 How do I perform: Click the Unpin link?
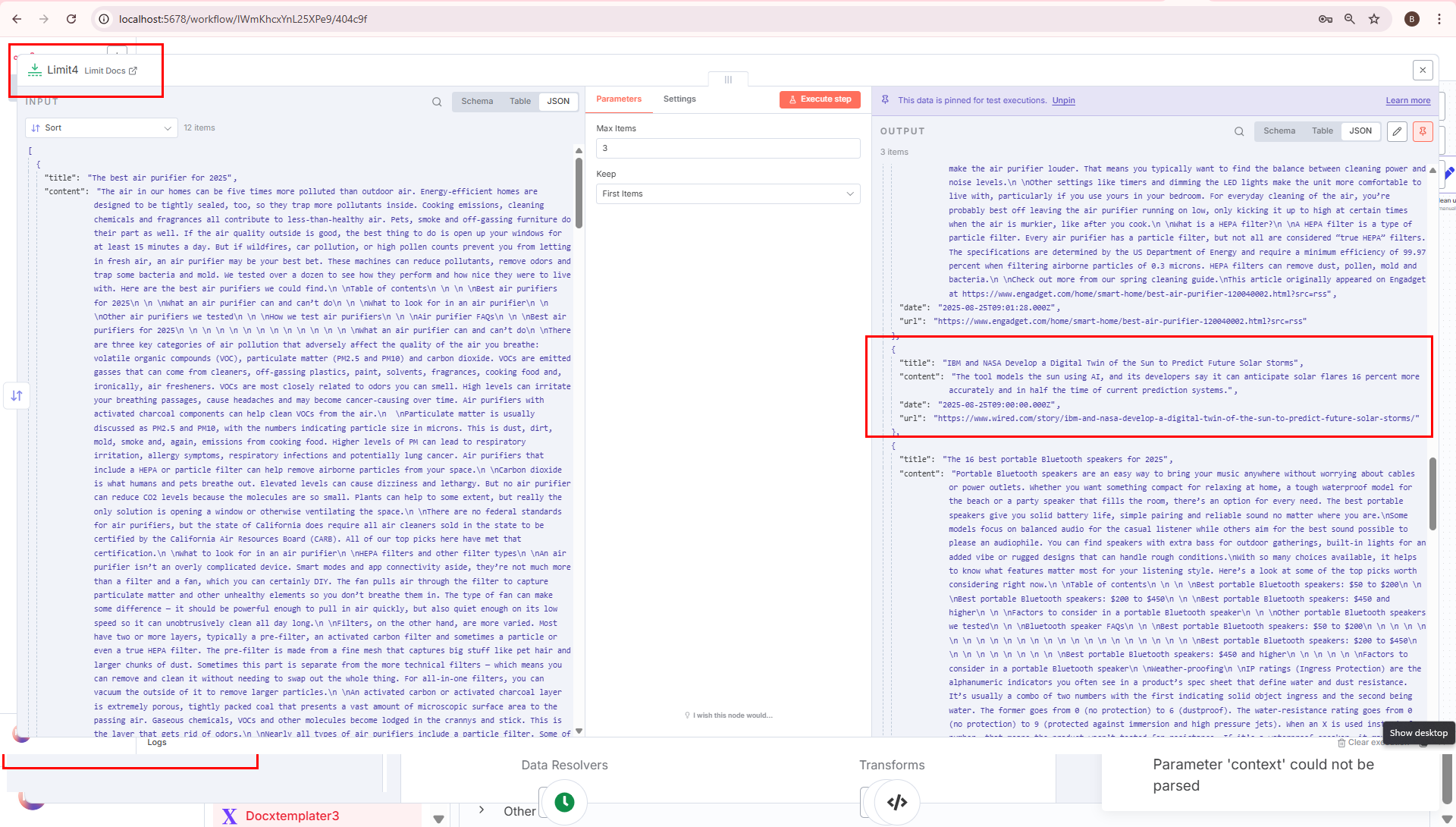click(x=1063, y=101)
